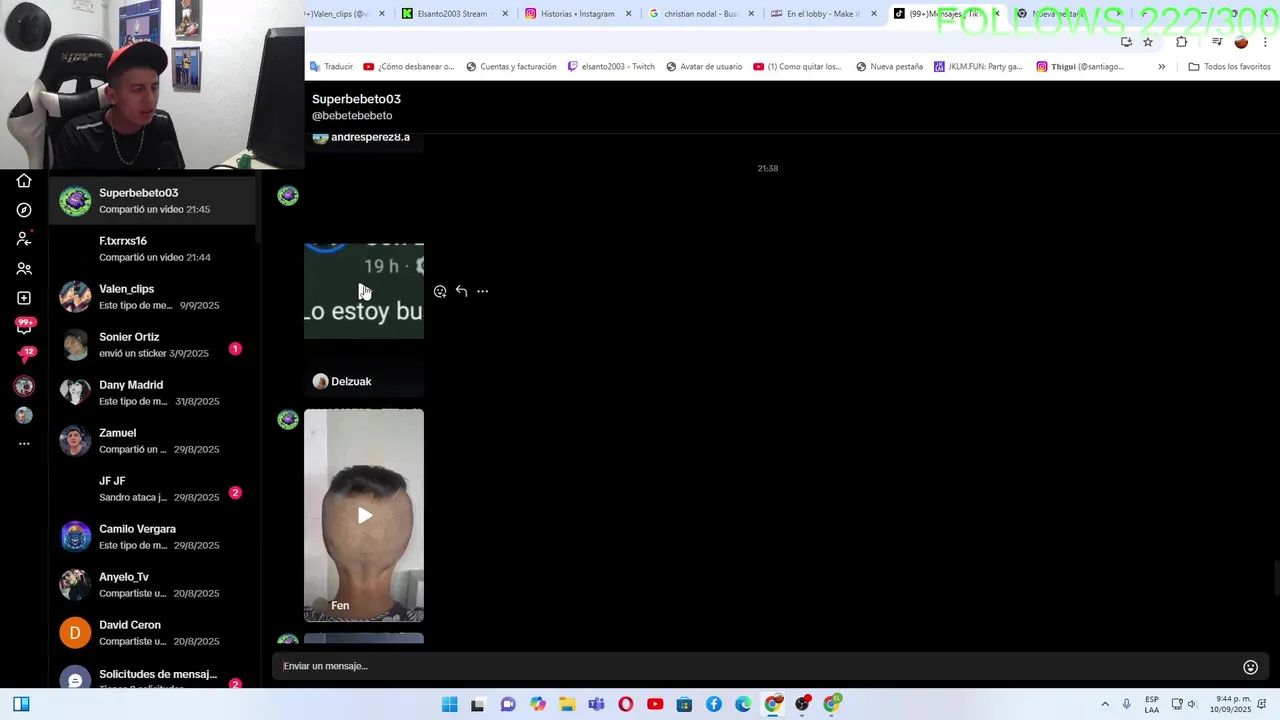Click the Delzuak author name

351,381
